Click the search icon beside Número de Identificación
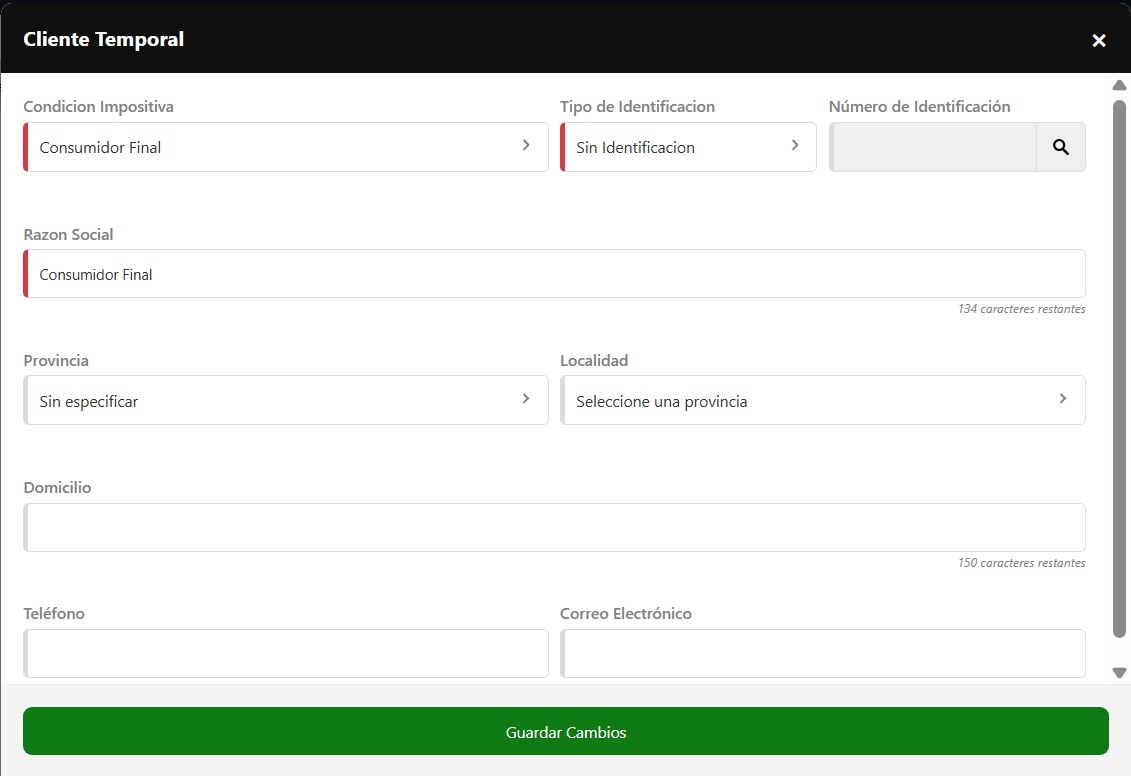 (1060, 147)
